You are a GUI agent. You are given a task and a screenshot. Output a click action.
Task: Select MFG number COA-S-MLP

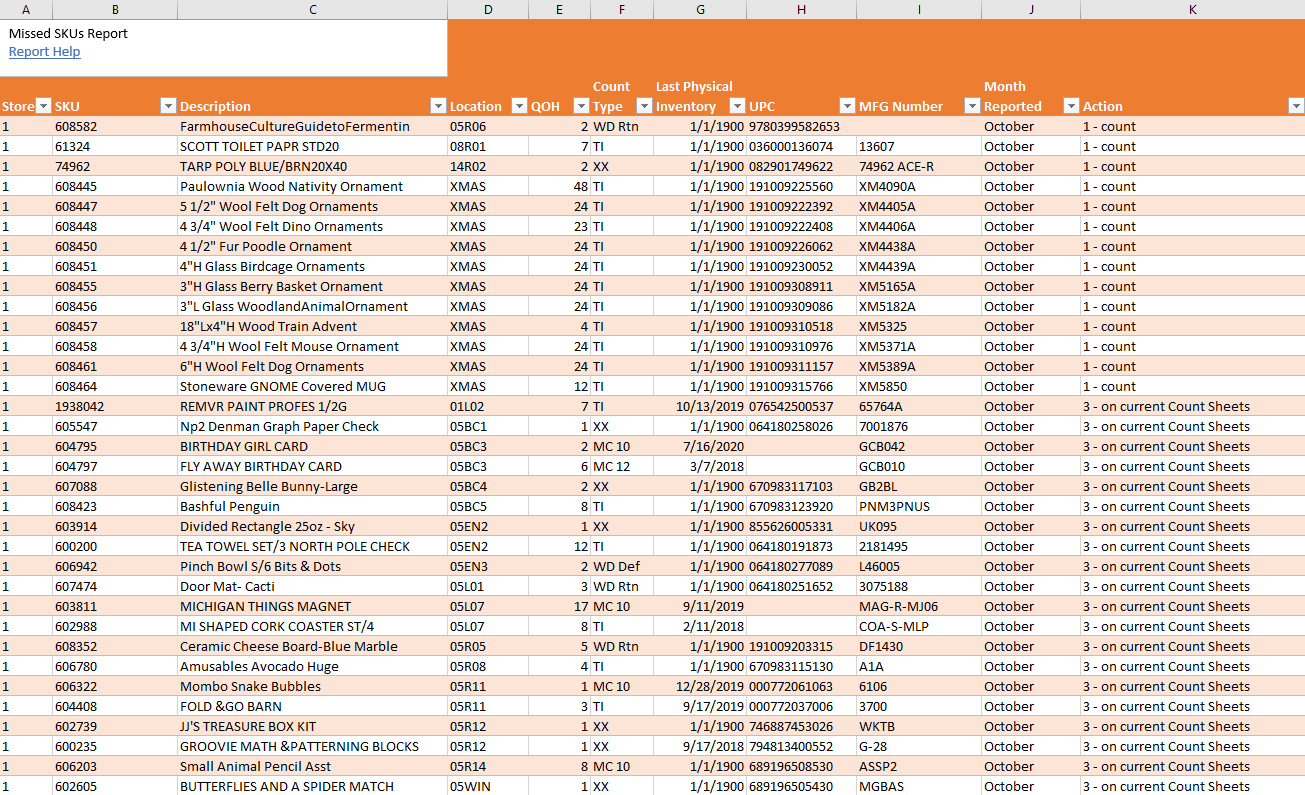(x=919, y=626)
